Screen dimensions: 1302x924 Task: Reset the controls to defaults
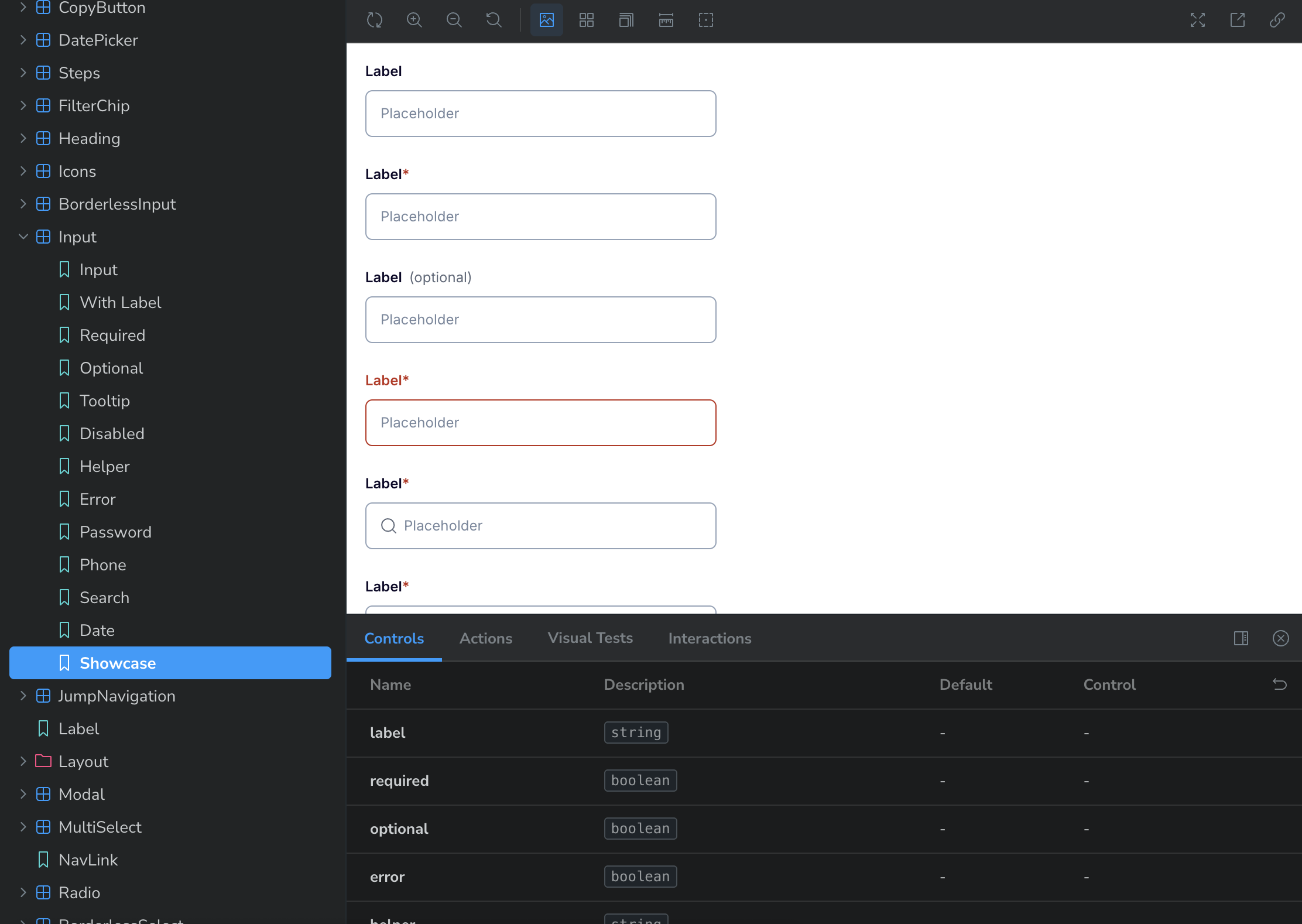click(1280, 685)
